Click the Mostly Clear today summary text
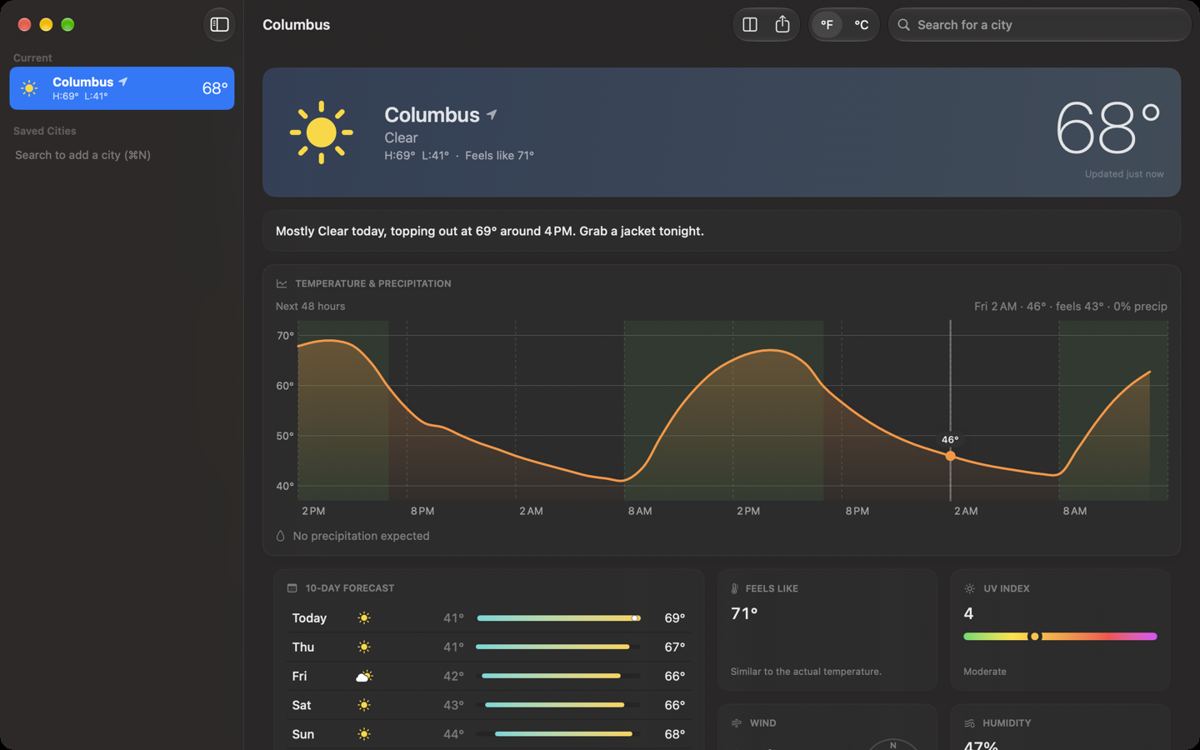This screenshot has width=1200, height=750. [490, 231]
